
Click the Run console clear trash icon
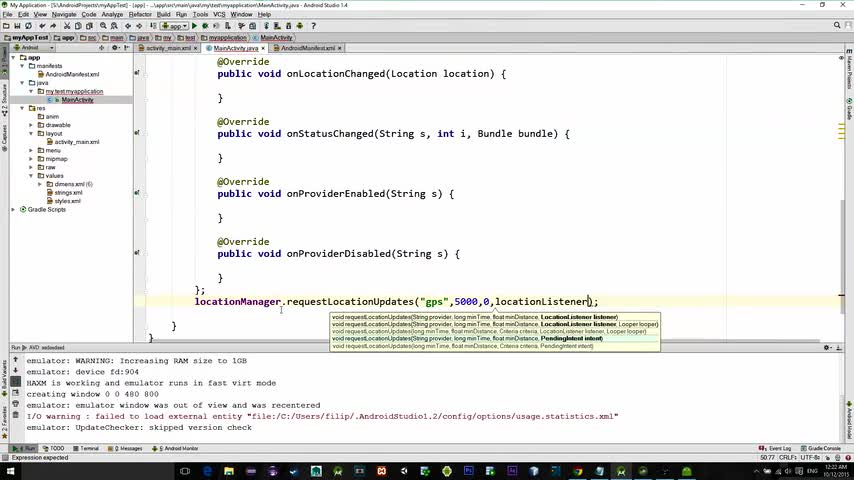click(15, 415)
